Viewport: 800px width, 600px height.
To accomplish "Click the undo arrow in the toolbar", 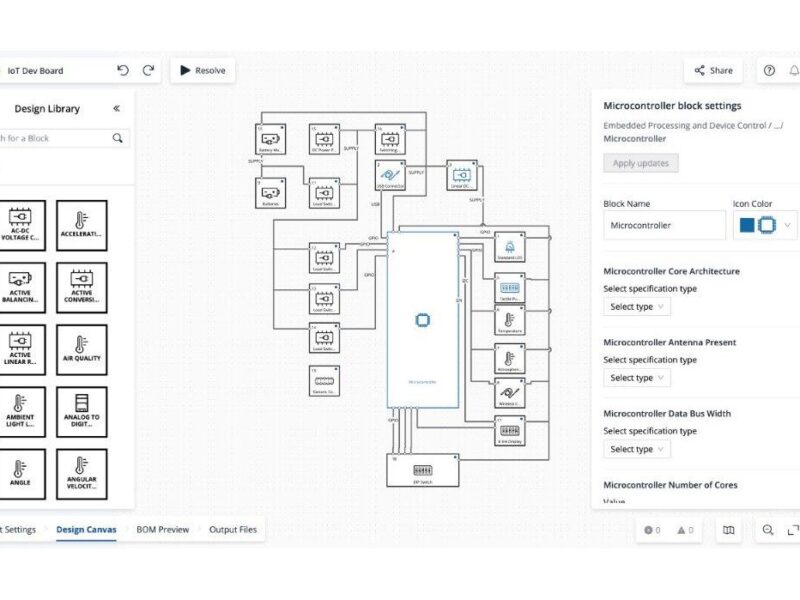I will tap(122, 70).
